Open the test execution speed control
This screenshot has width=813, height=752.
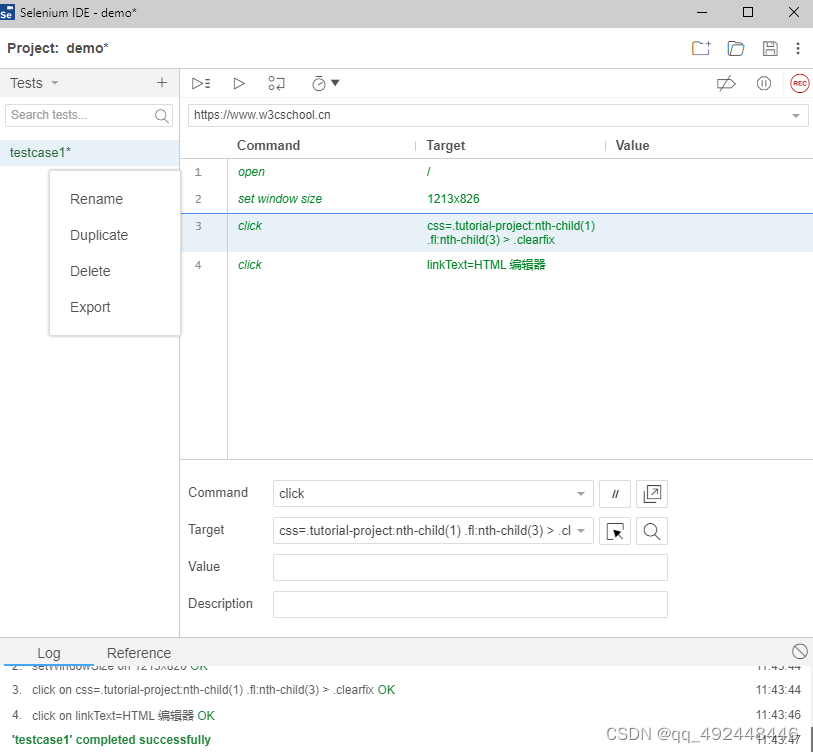(x=325, y=84)
